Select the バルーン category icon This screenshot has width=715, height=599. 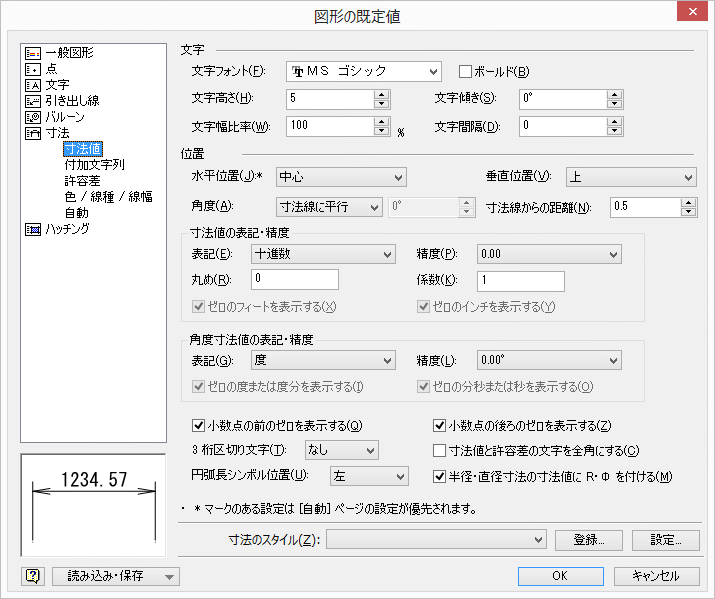tap(33, 117)
